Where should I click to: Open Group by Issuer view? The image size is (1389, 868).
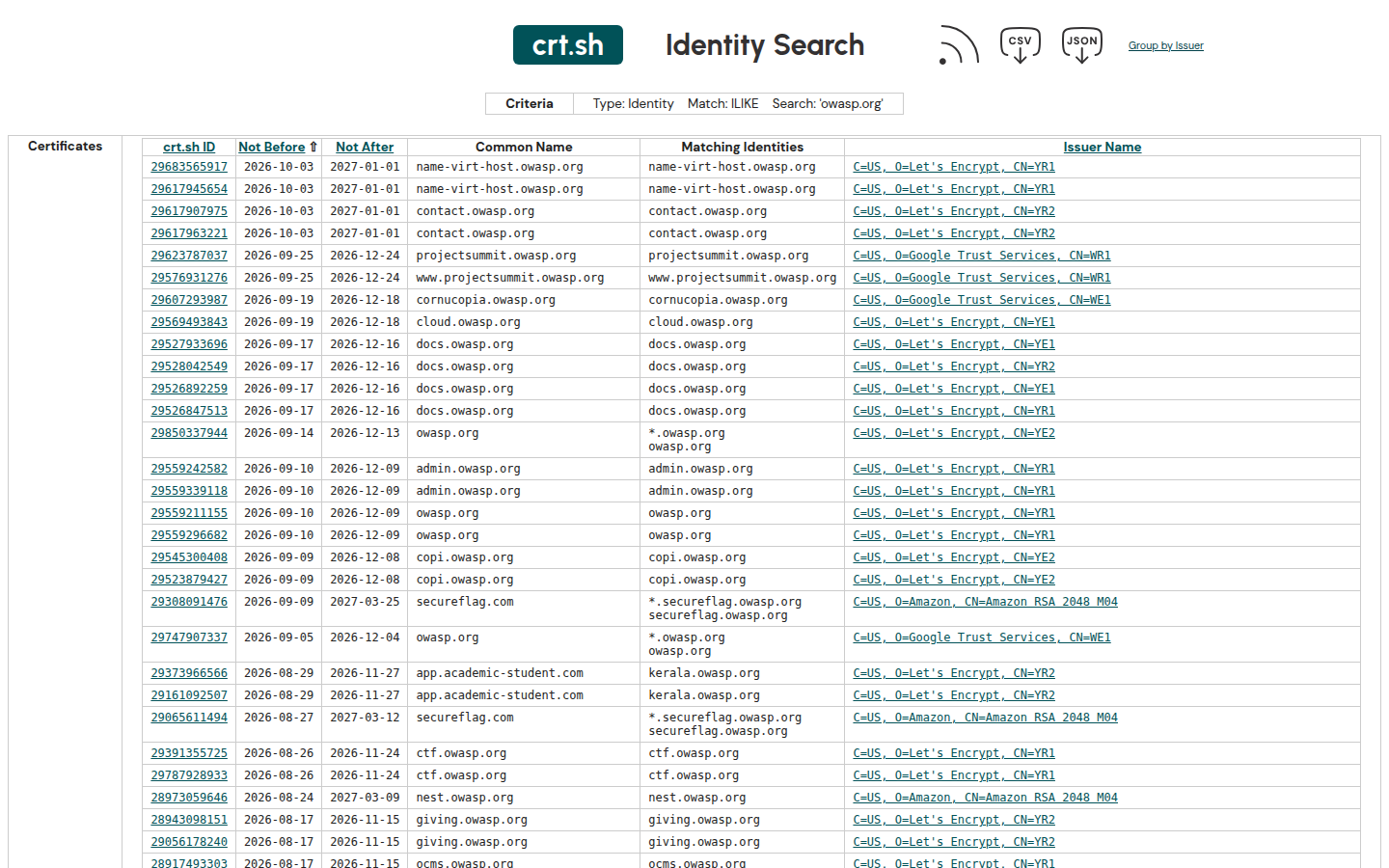click(x=1166, y=45)
